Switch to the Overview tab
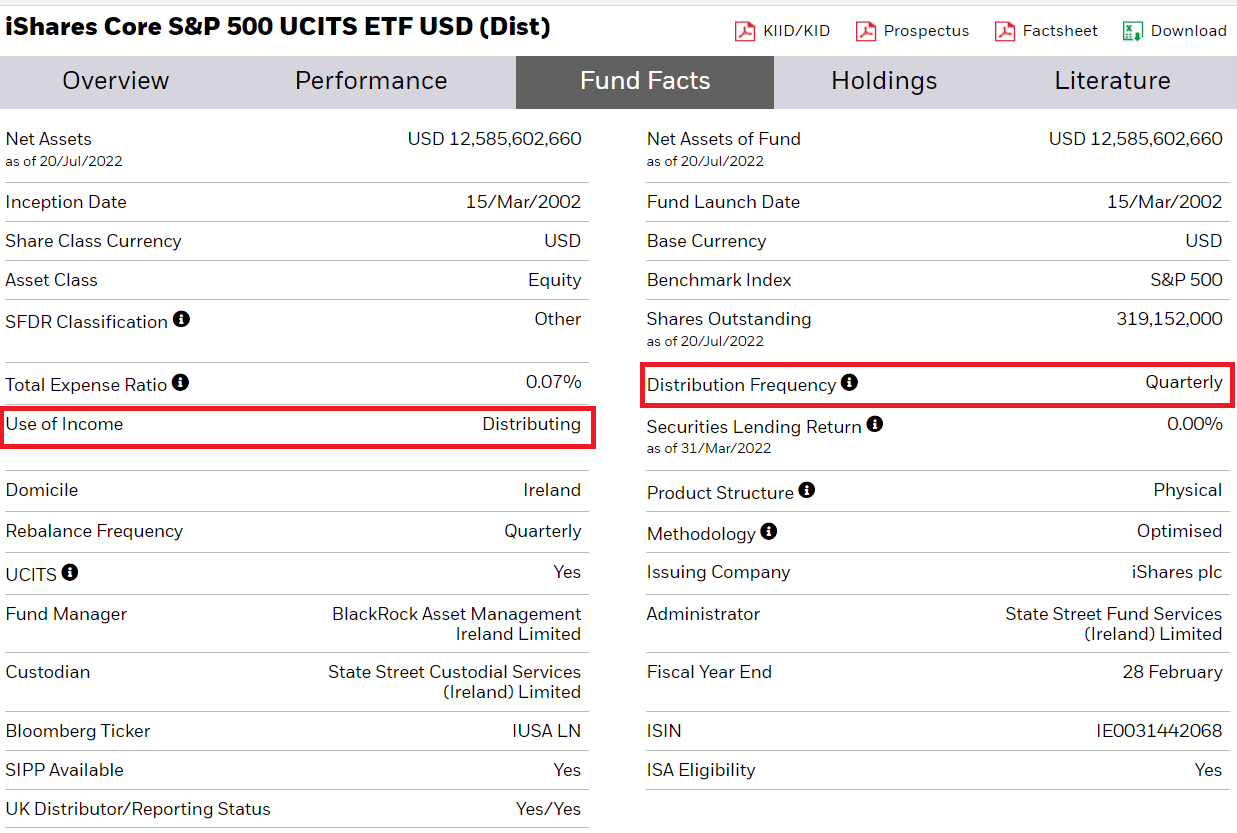The width and height of the screenshot is (1237, 833). coord(115,81)
